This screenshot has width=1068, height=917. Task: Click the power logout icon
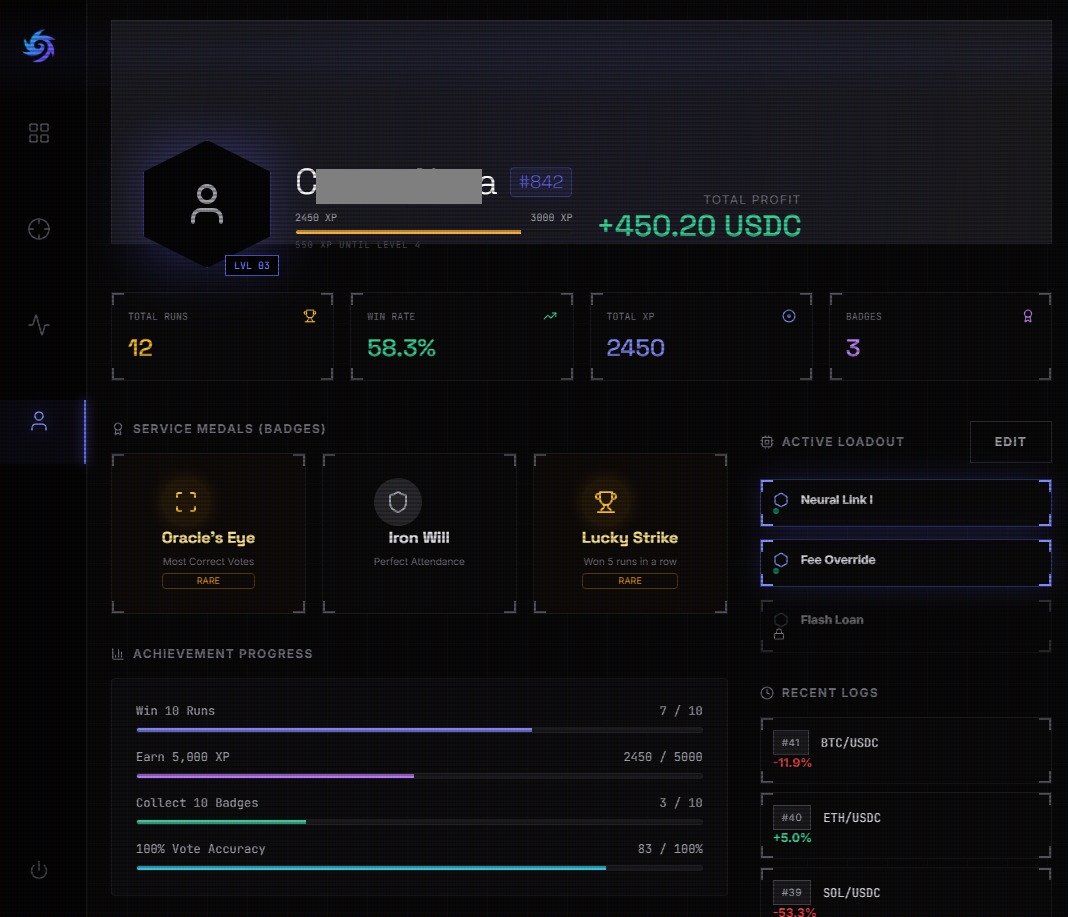coord(39,870)
